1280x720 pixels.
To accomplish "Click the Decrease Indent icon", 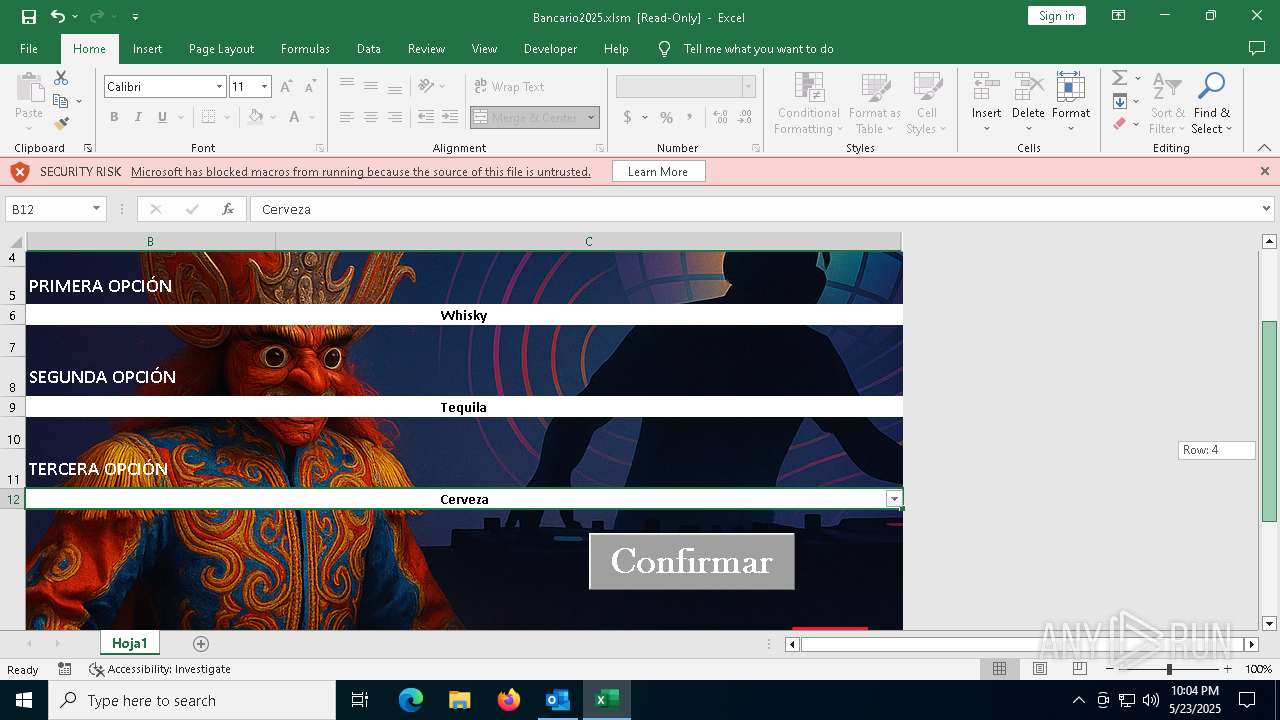I will 426,117.
